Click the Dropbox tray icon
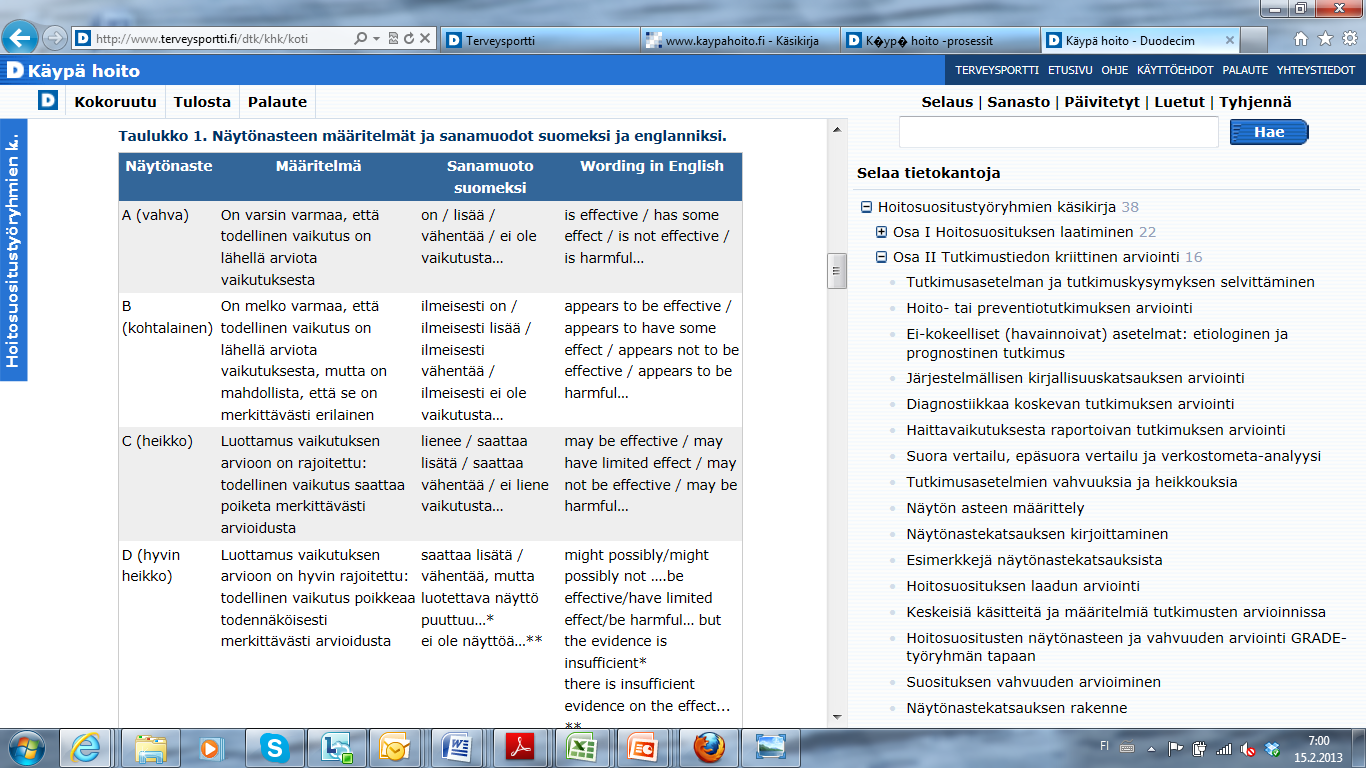1366x768 pixels. click(1272, 748)
